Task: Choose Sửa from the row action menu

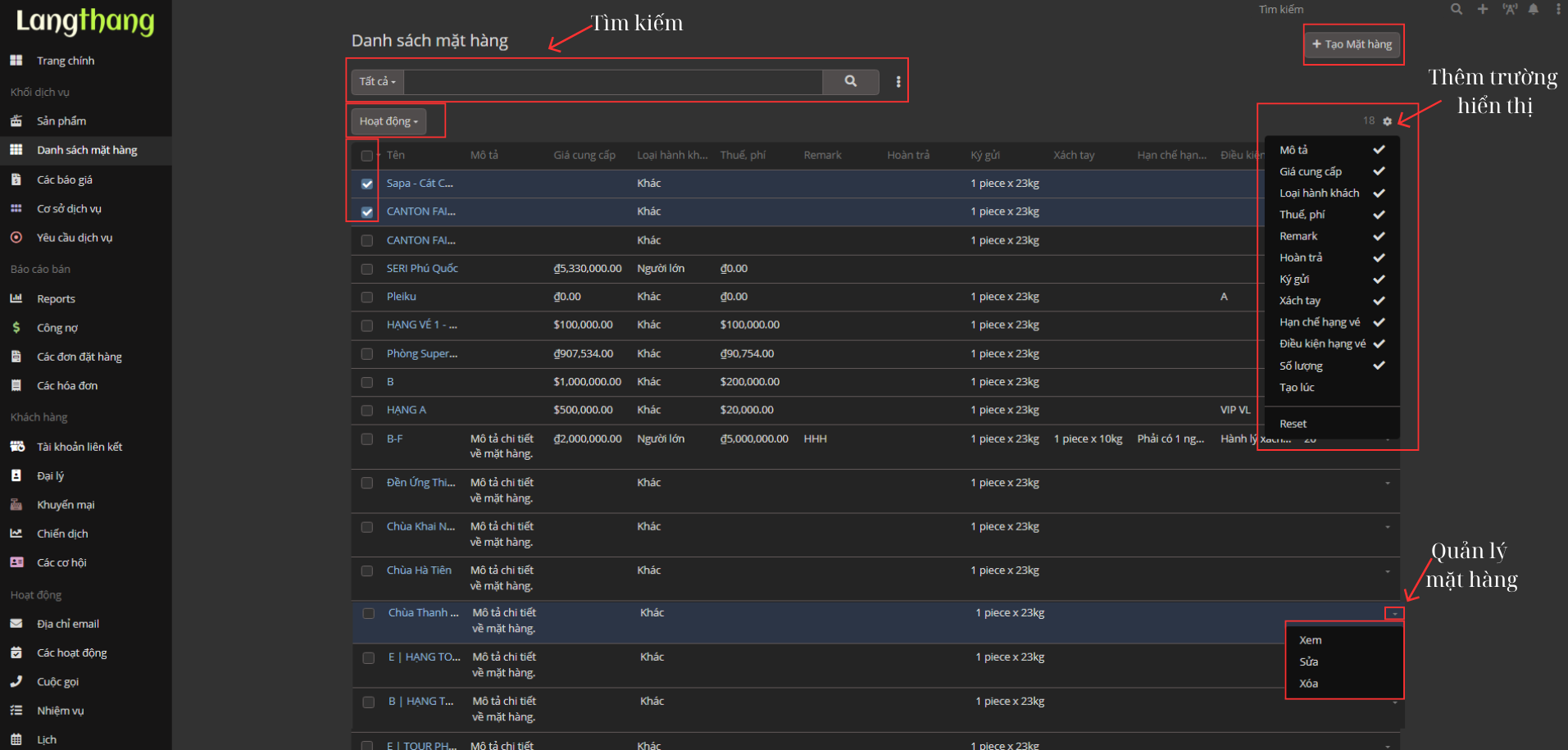Action: tap(1308, 662)
